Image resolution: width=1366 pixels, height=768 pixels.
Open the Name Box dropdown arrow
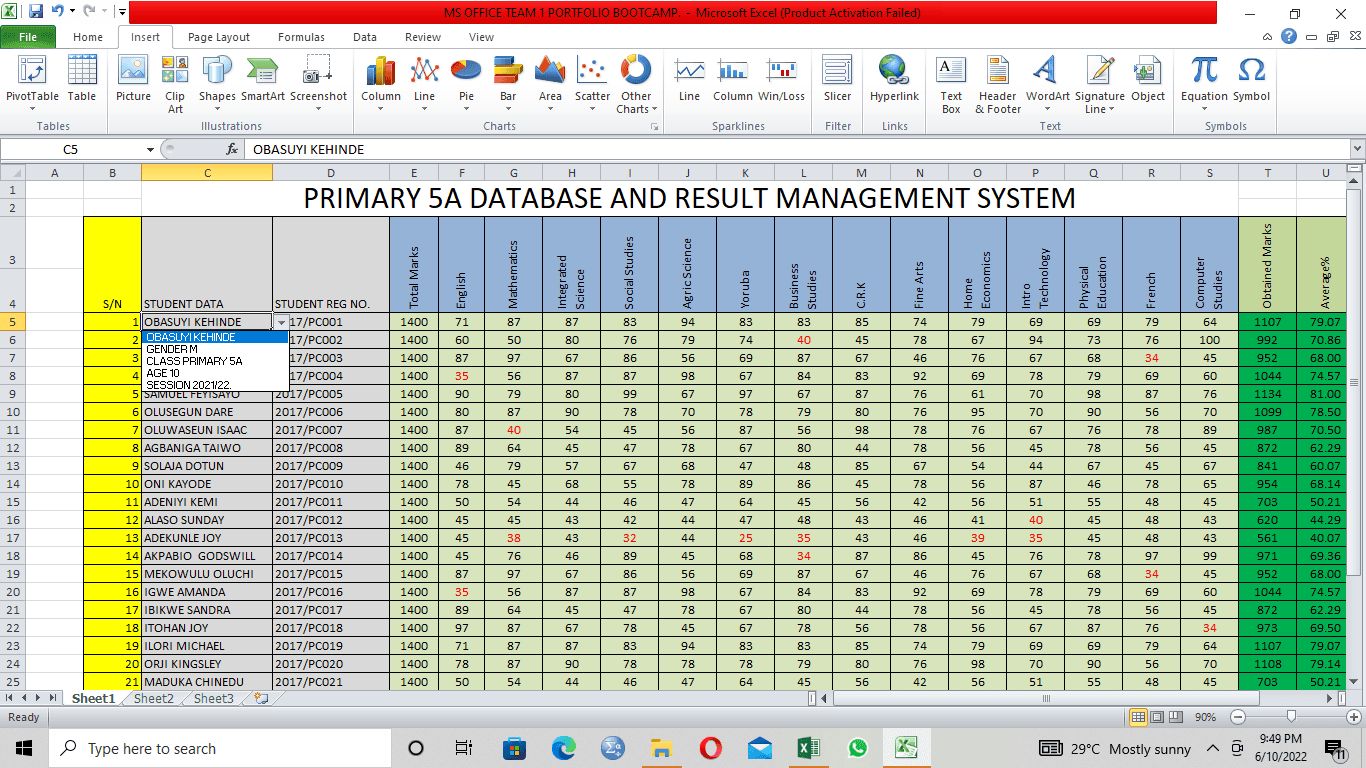(x=150, y=150)
